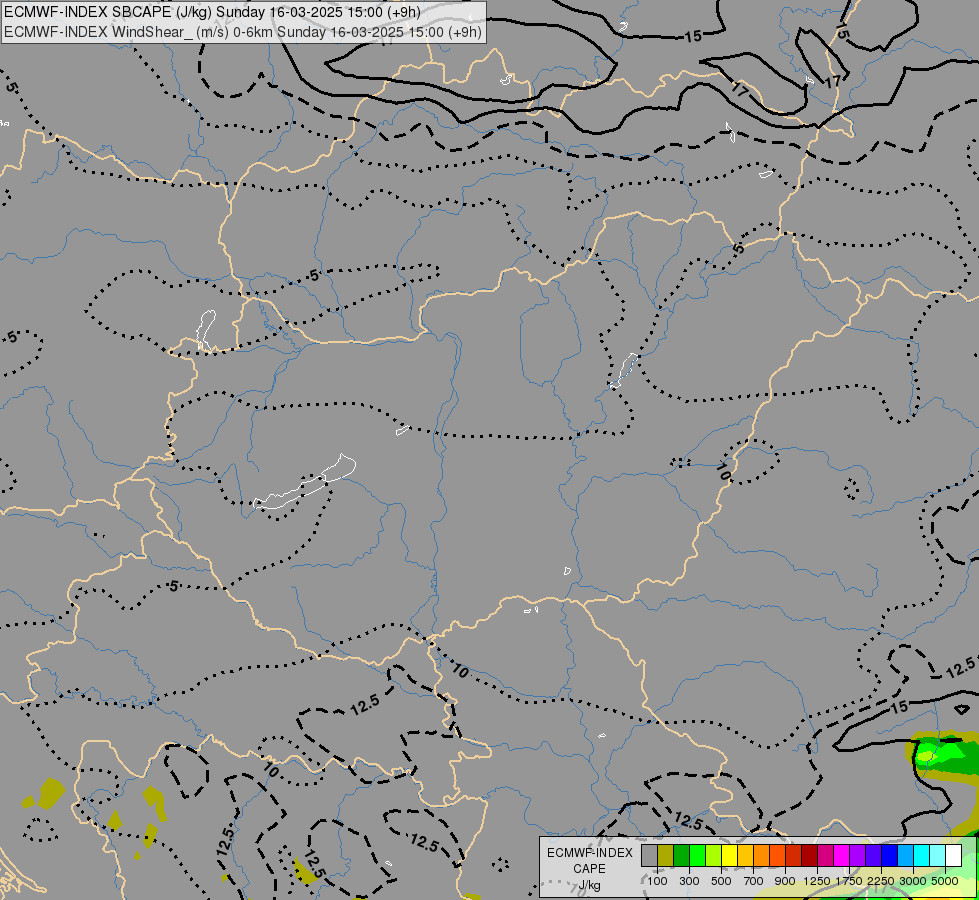Click the red-orange legend swatch
Image resolution: width=979 pixels, height=900 pixels.
point(777,856)
